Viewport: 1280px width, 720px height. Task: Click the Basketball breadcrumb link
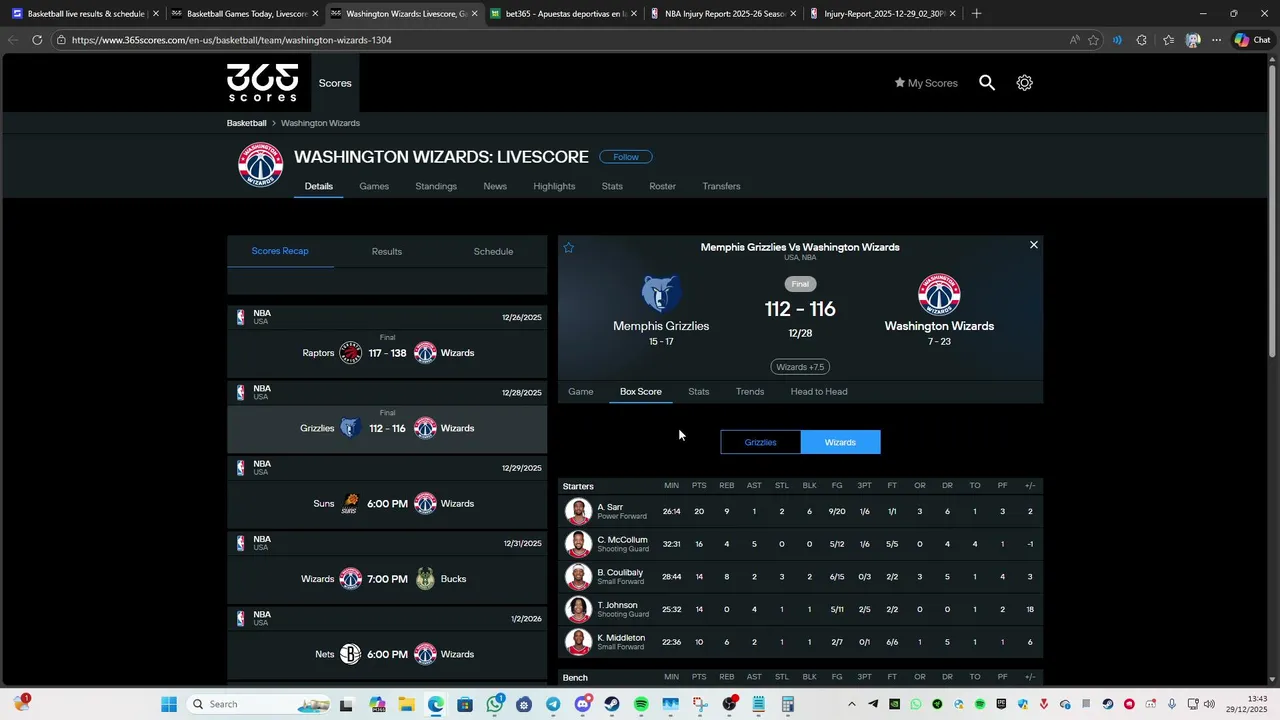[246, 123]
